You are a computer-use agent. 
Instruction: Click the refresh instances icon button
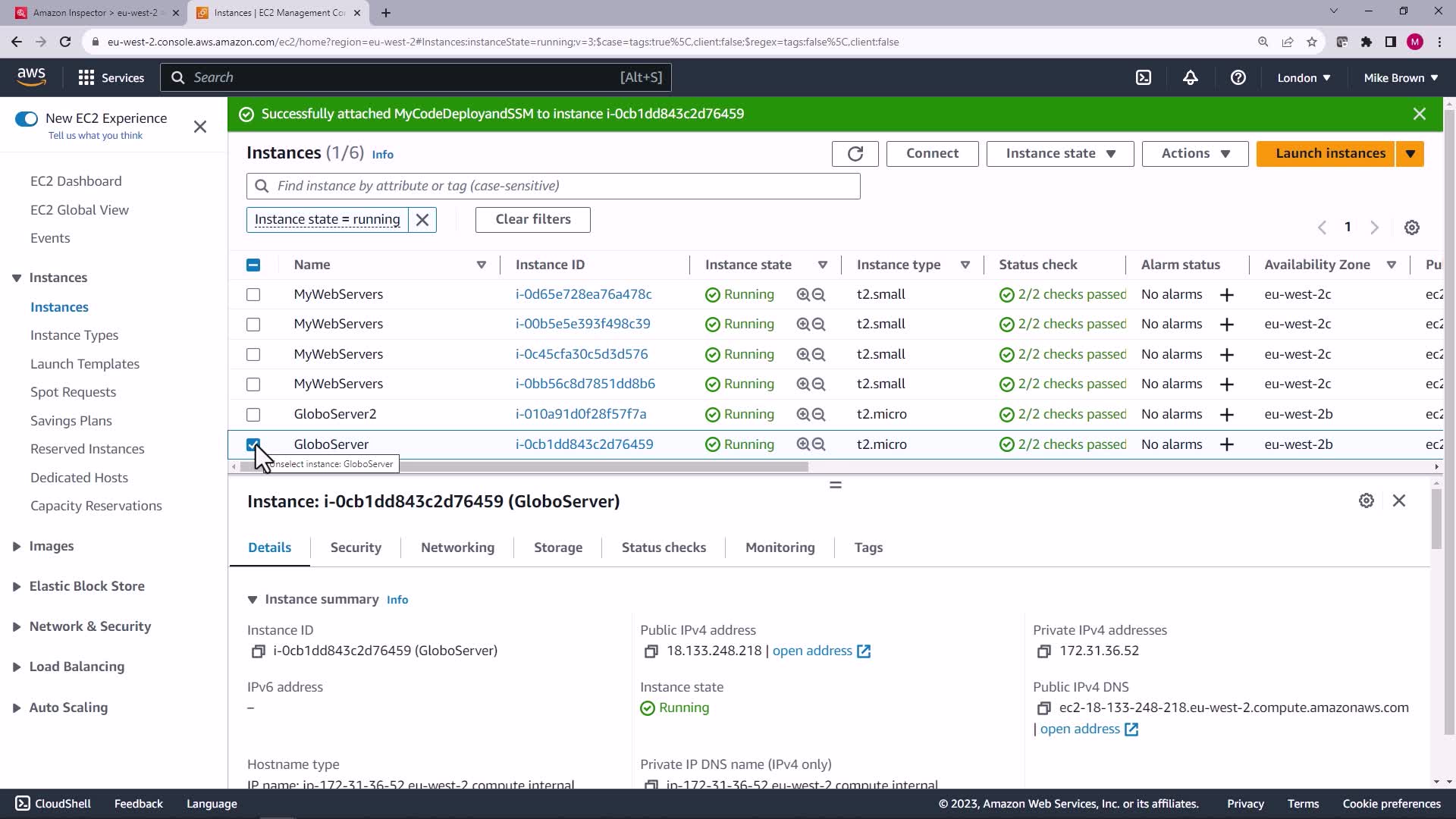(855, 154)
